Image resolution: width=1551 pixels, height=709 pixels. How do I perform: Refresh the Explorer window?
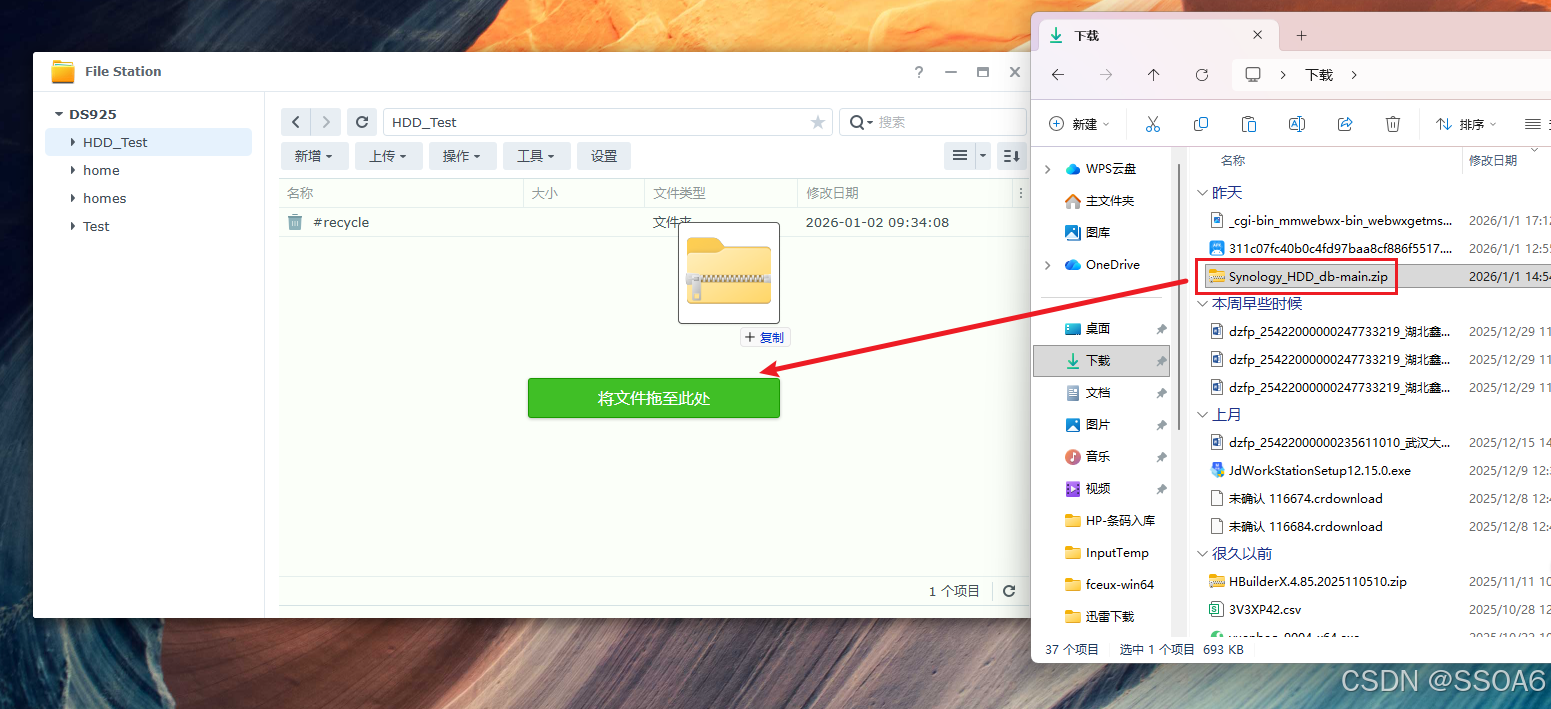coord(1202,75)
